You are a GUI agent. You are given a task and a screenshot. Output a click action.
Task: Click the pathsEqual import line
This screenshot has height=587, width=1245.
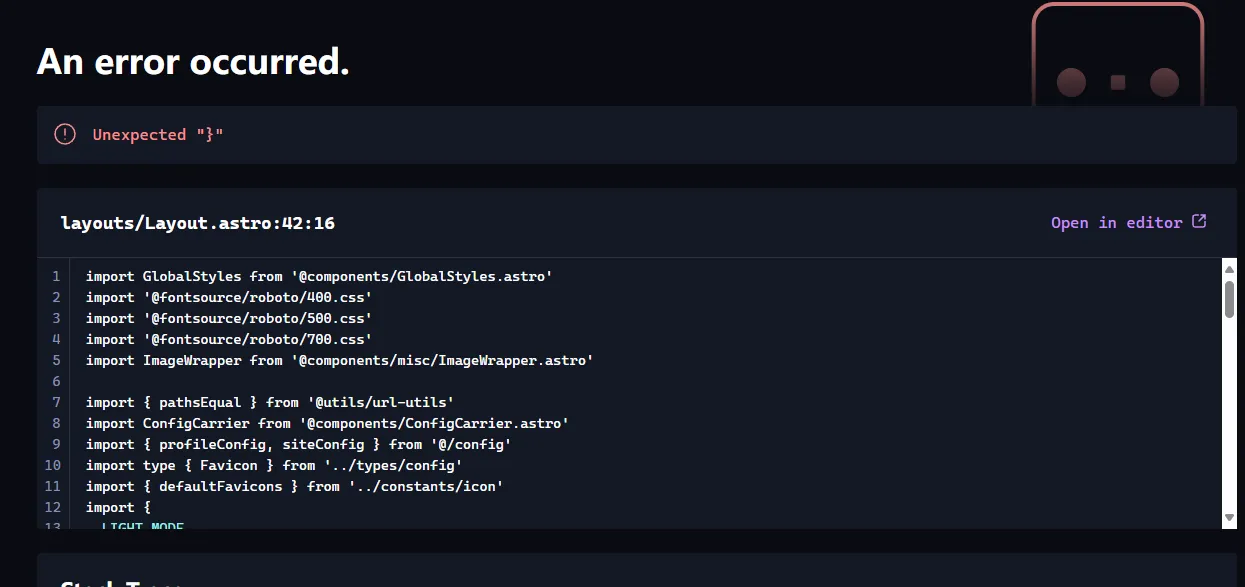click(270, 402)
